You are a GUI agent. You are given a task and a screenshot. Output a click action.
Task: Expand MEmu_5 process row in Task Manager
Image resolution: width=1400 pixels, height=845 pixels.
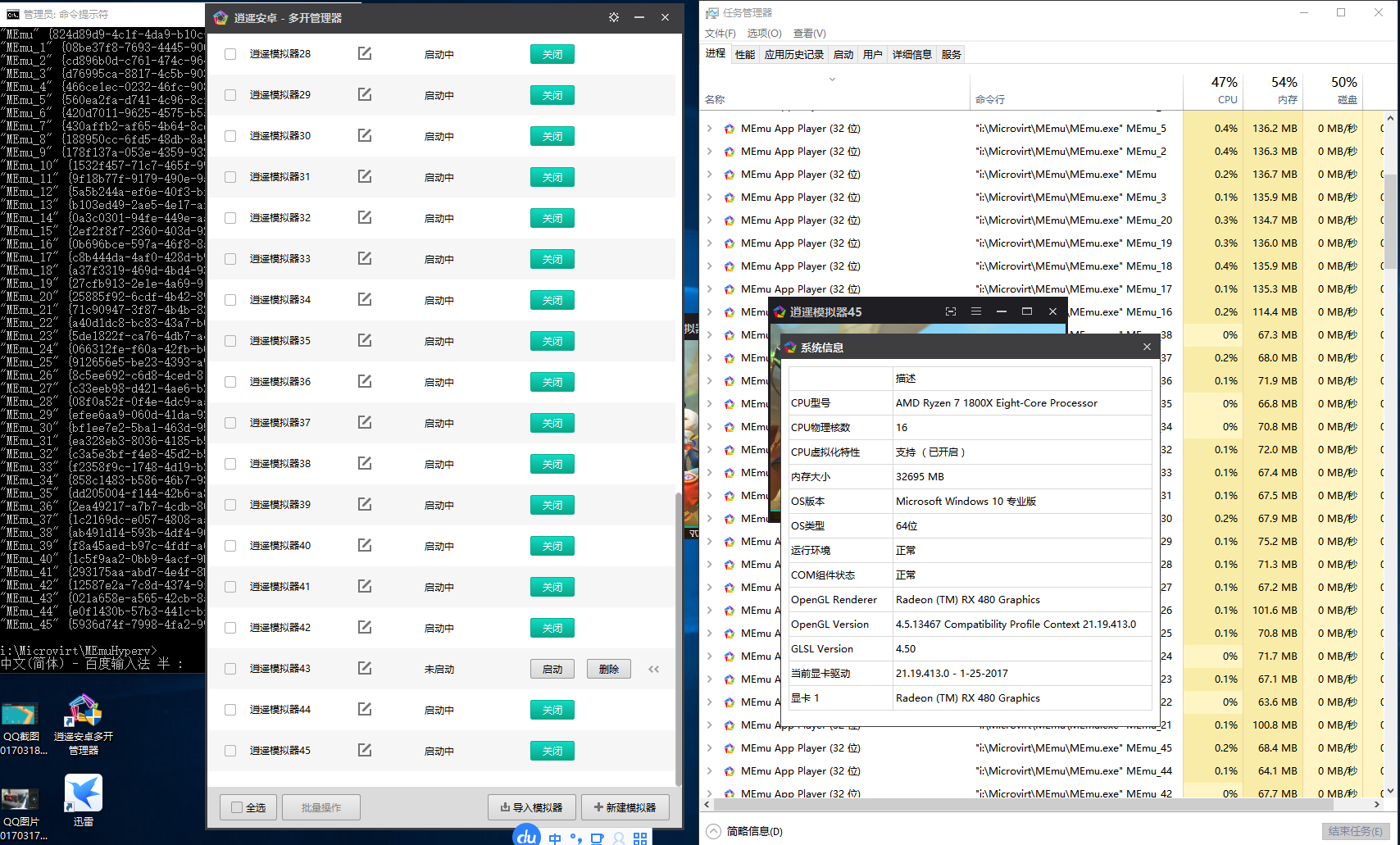point(710,129)
